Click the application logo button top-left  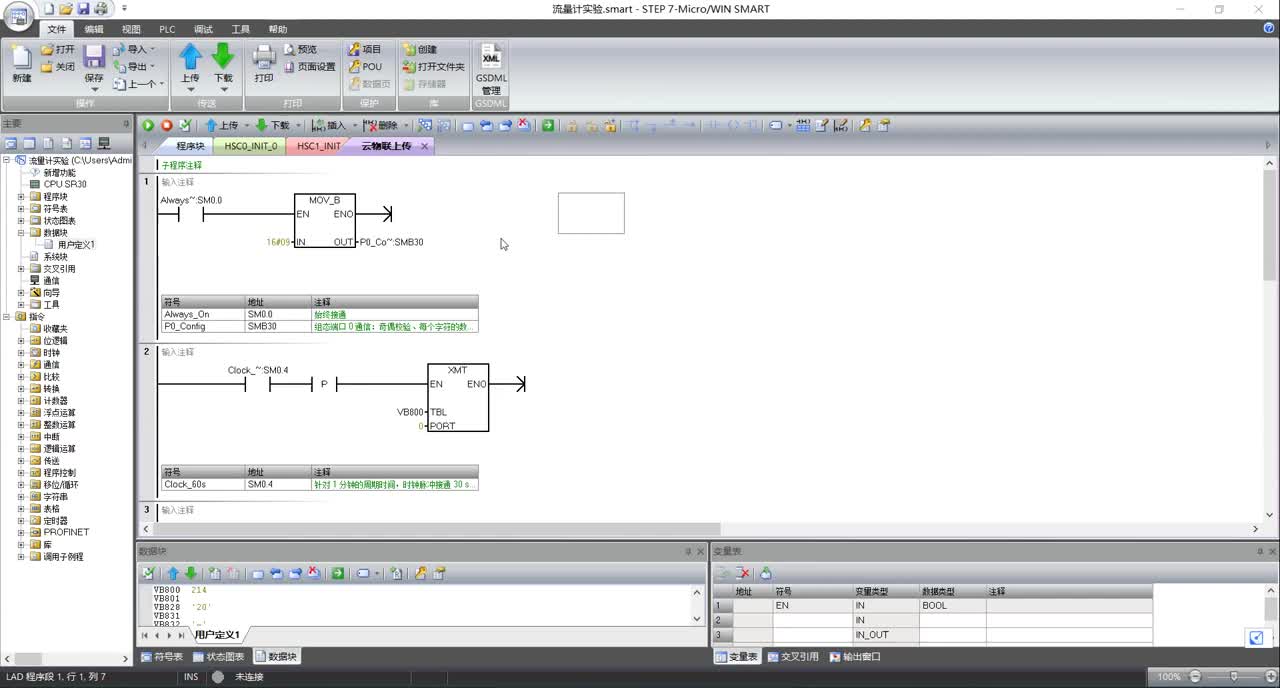click(18, 14)
